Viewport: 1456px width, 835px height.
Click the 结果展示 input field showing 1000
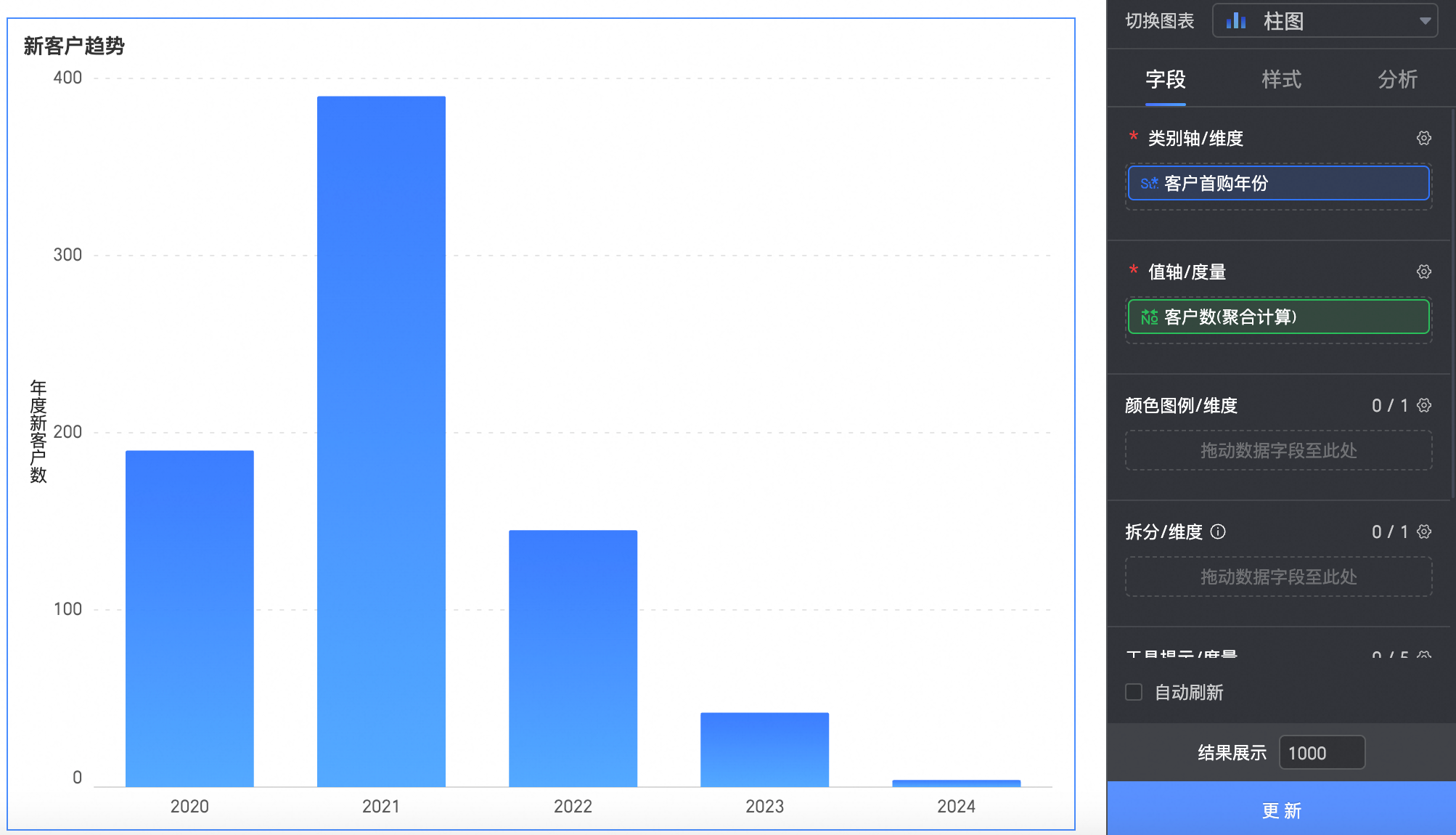pyautogui.click(x=1321, y=753)
